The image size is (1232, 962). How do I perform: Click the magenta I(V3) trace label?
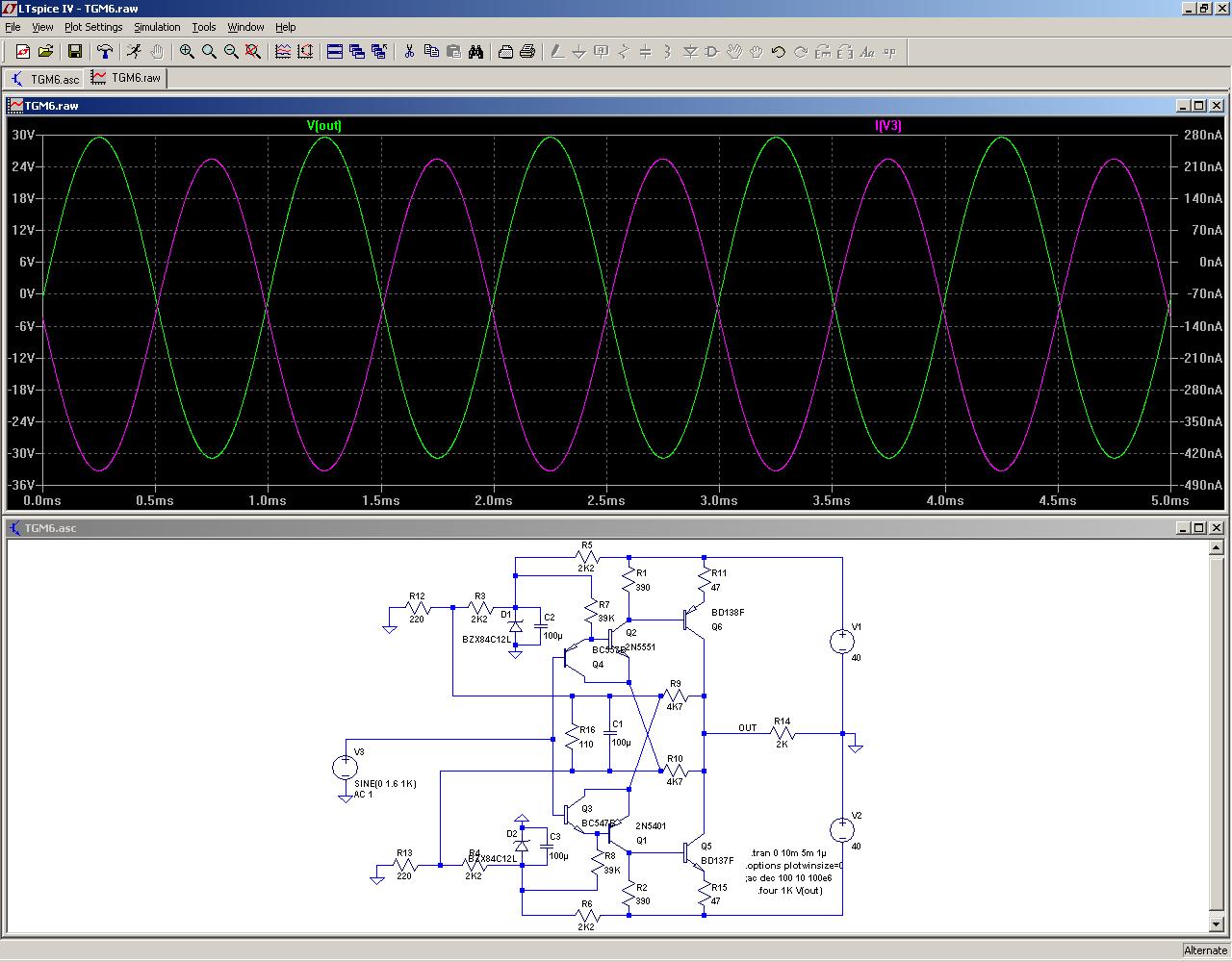pyautogui.click(x=888, y=125)
